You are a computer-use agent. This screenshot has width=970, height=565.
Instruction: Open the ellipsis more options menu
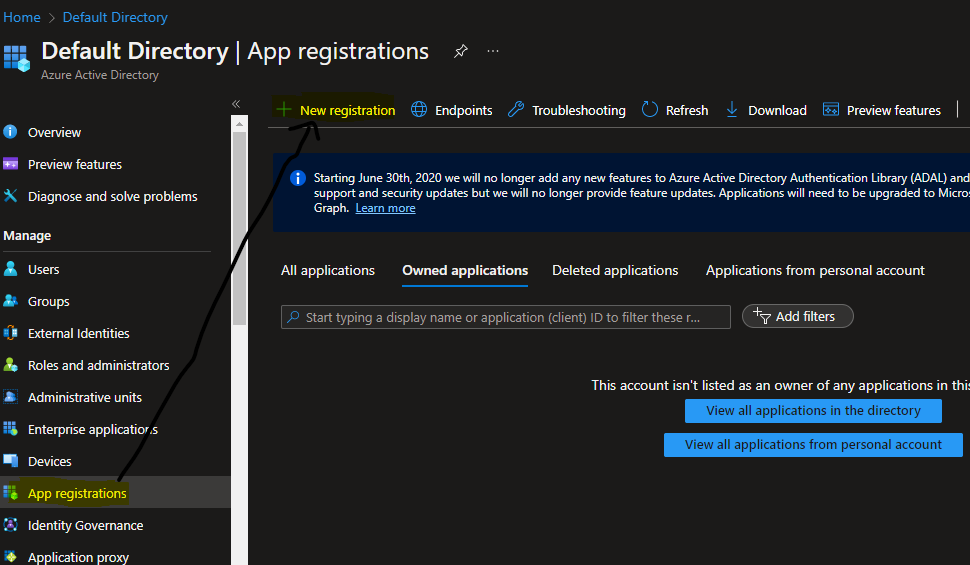(x=493, y=51)
